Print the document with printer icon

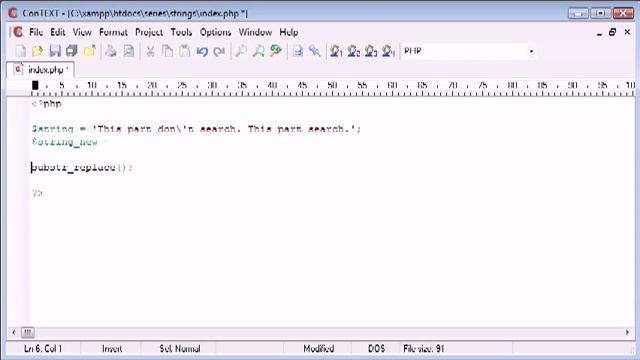click(x=111, y=51)
